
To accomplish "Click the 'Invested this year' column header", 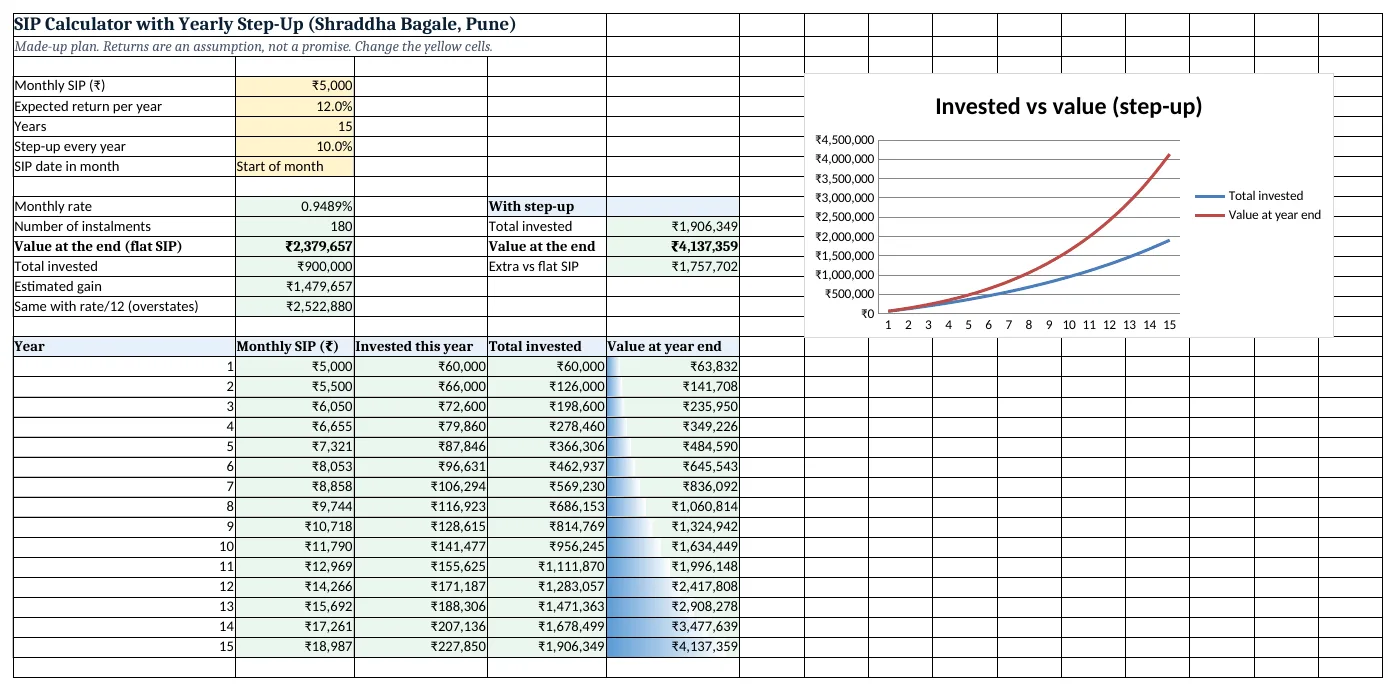I will tap(420, 347).
